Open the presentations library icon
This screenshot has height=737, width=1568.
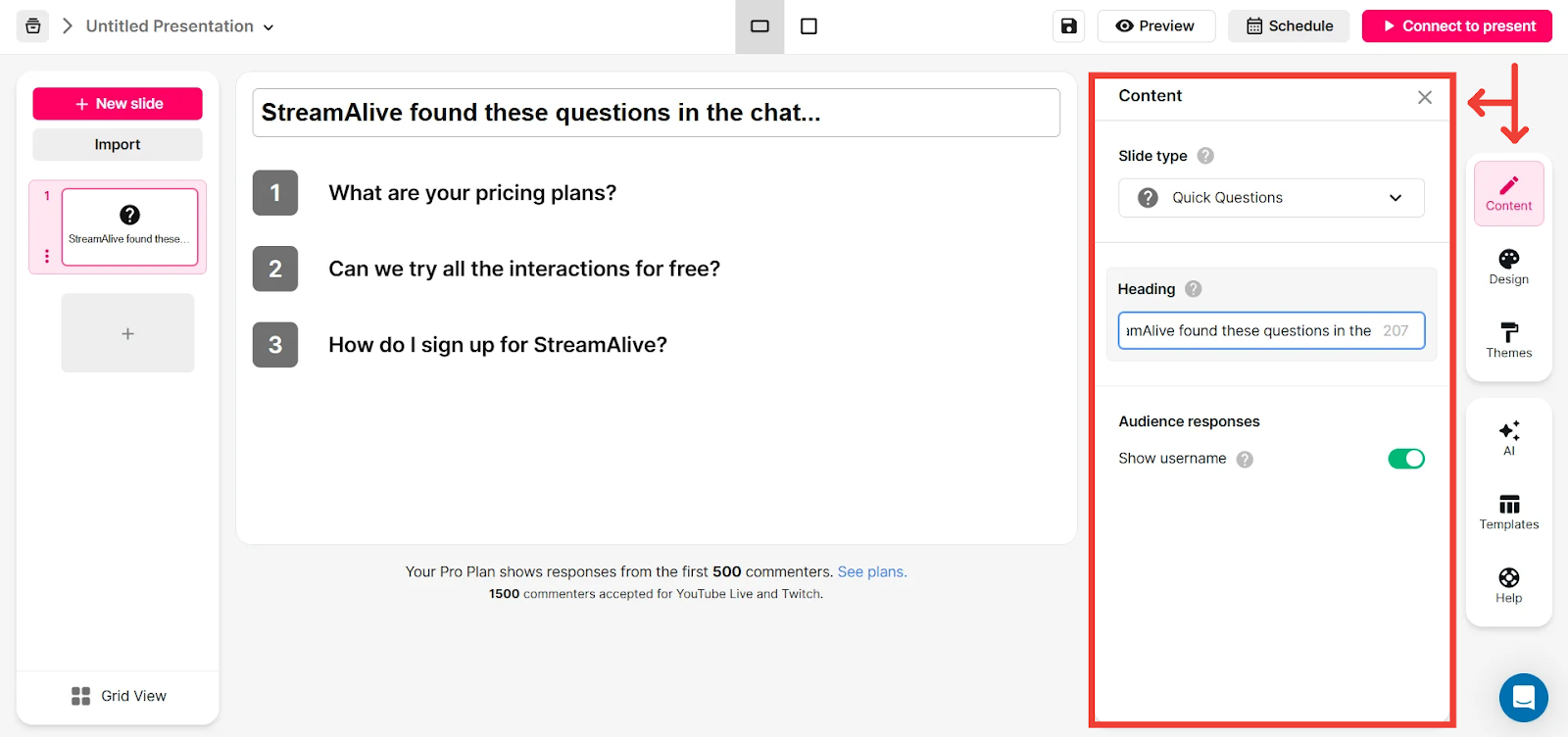click(x=32, y=26)
